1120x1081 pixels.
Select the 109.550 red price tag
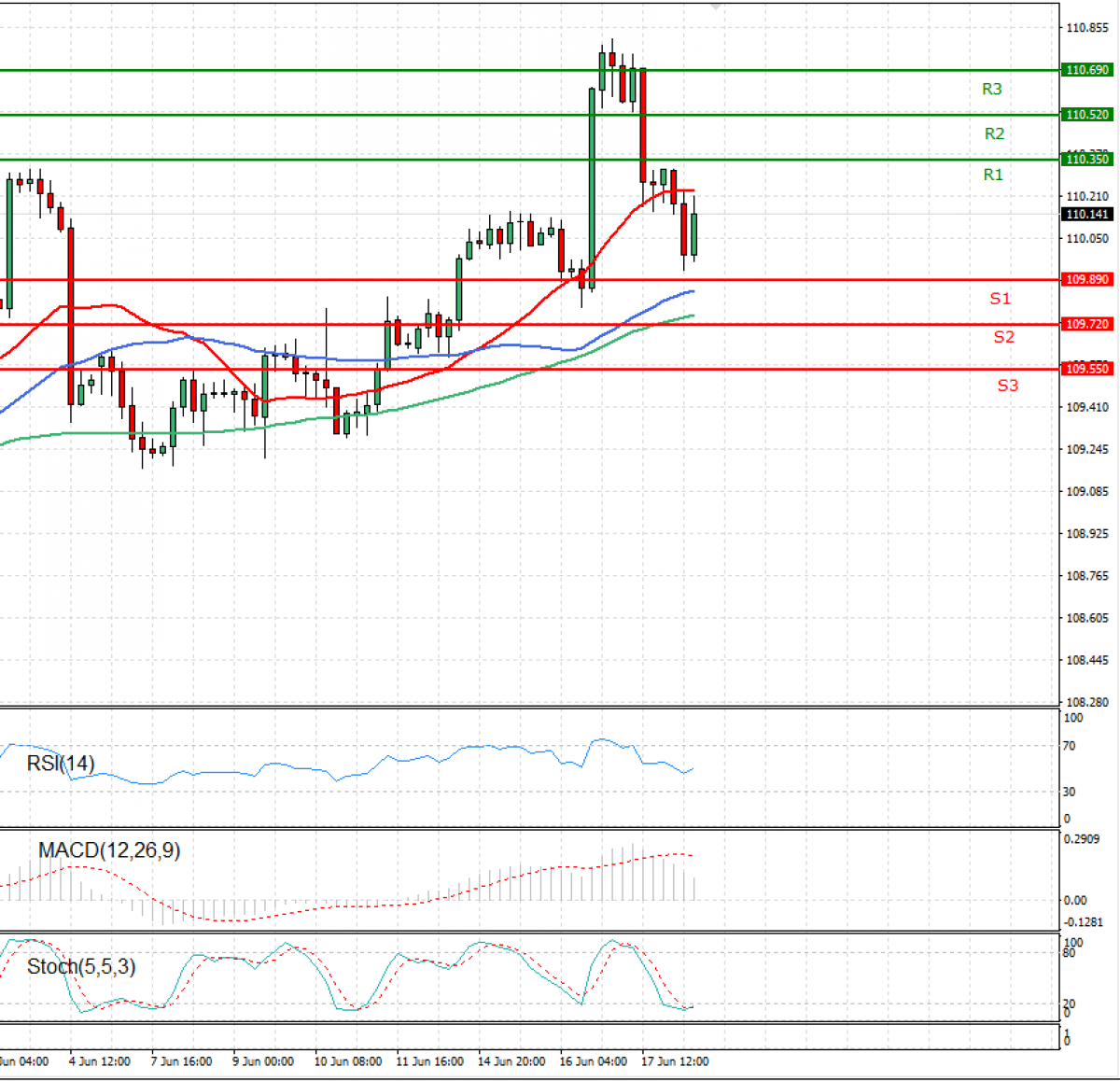(x=1087, y=369)
